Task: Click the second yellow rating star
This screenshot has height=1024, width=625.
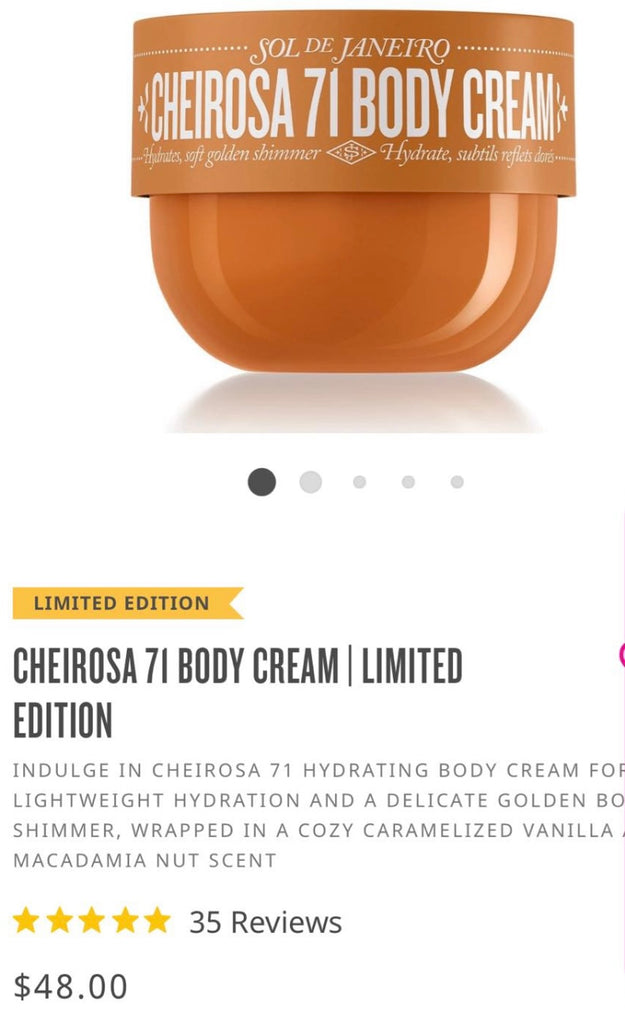Action: point(59,920)
